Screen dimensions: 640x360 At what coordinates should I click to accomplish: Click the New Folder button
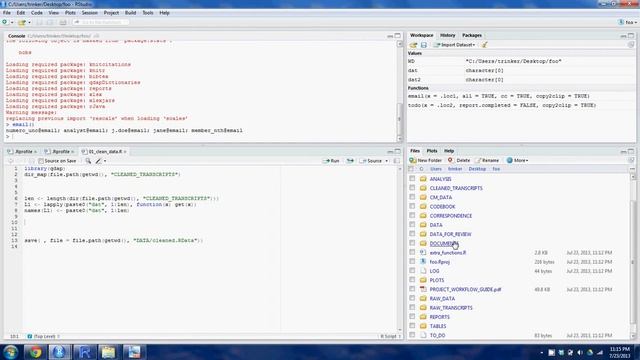click(x=426, y=160)
